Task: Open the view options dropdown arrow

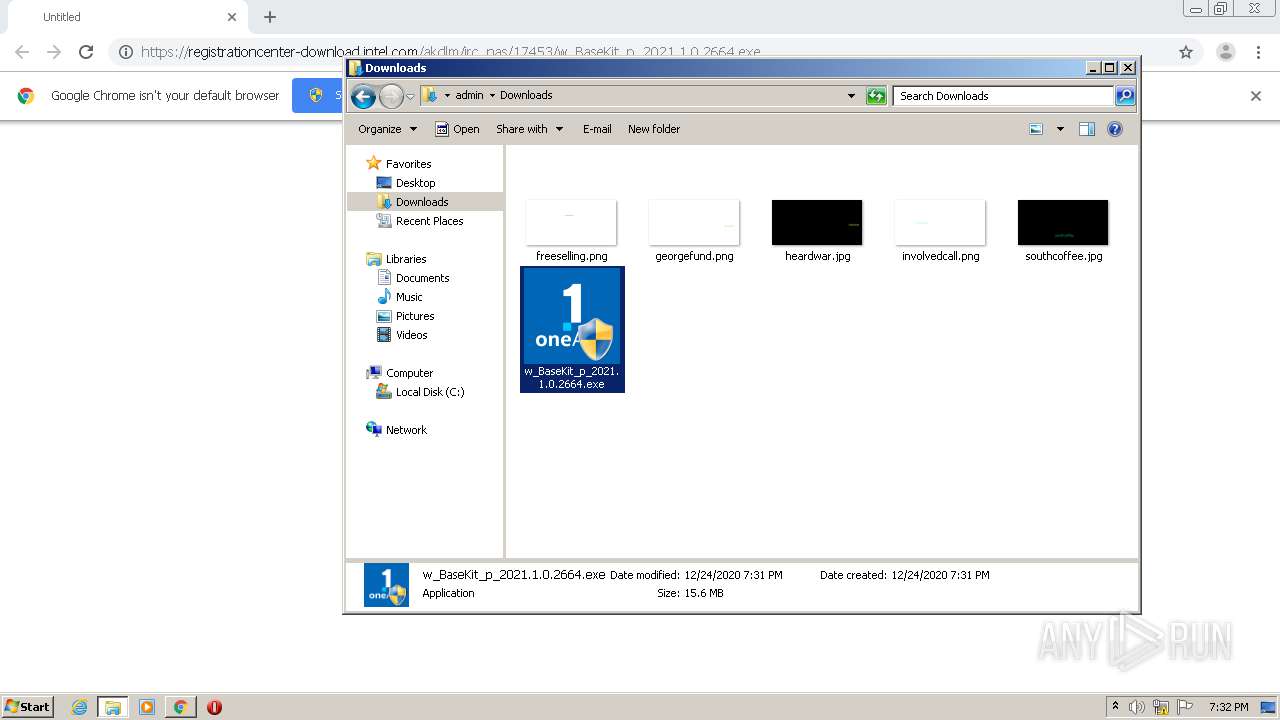Action: (1060, 129)
